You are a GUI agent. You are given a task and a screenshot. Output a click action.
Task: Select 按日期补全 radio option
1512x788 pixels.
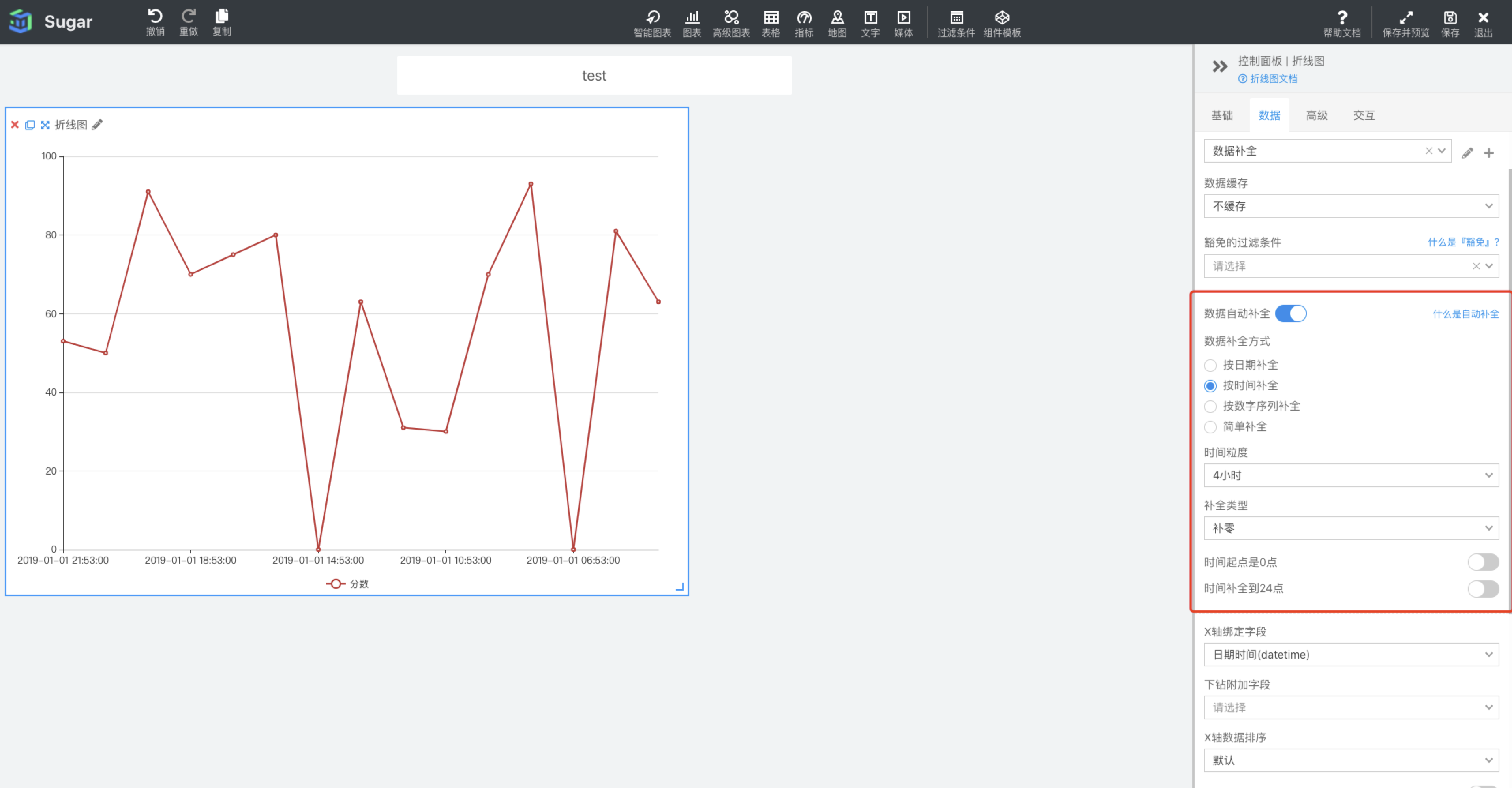pos(1210,365)
